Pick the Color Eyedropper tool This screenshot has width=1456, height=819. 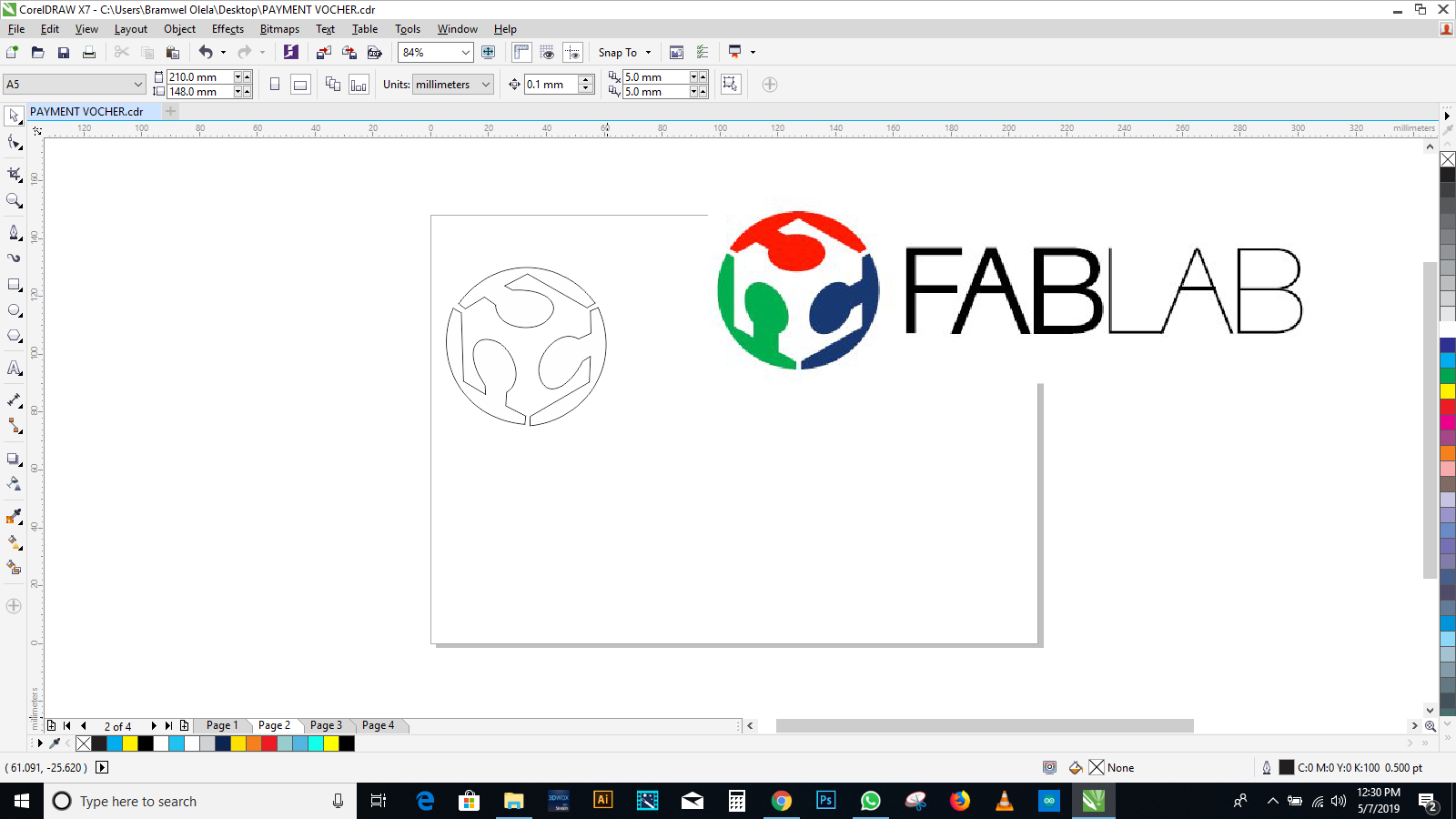point(14,517)
